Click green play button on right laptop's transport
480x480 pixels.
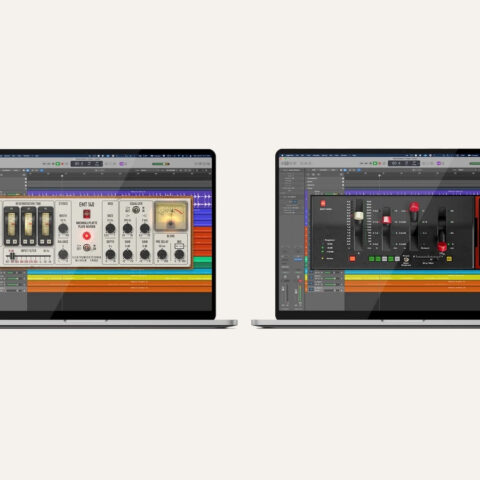[375, 163]
